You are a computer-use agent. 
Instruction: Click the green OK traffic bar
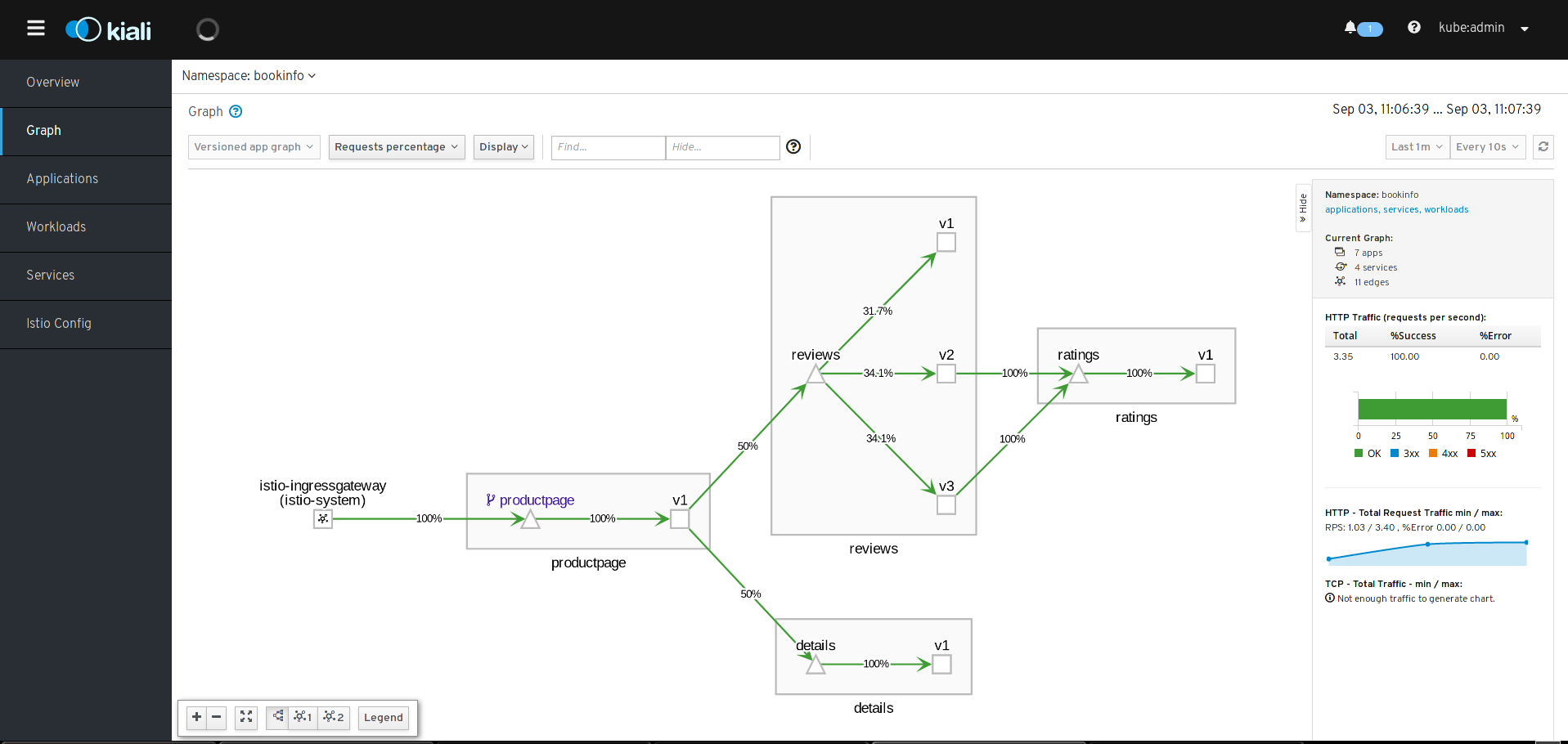tap(1432, 410)
